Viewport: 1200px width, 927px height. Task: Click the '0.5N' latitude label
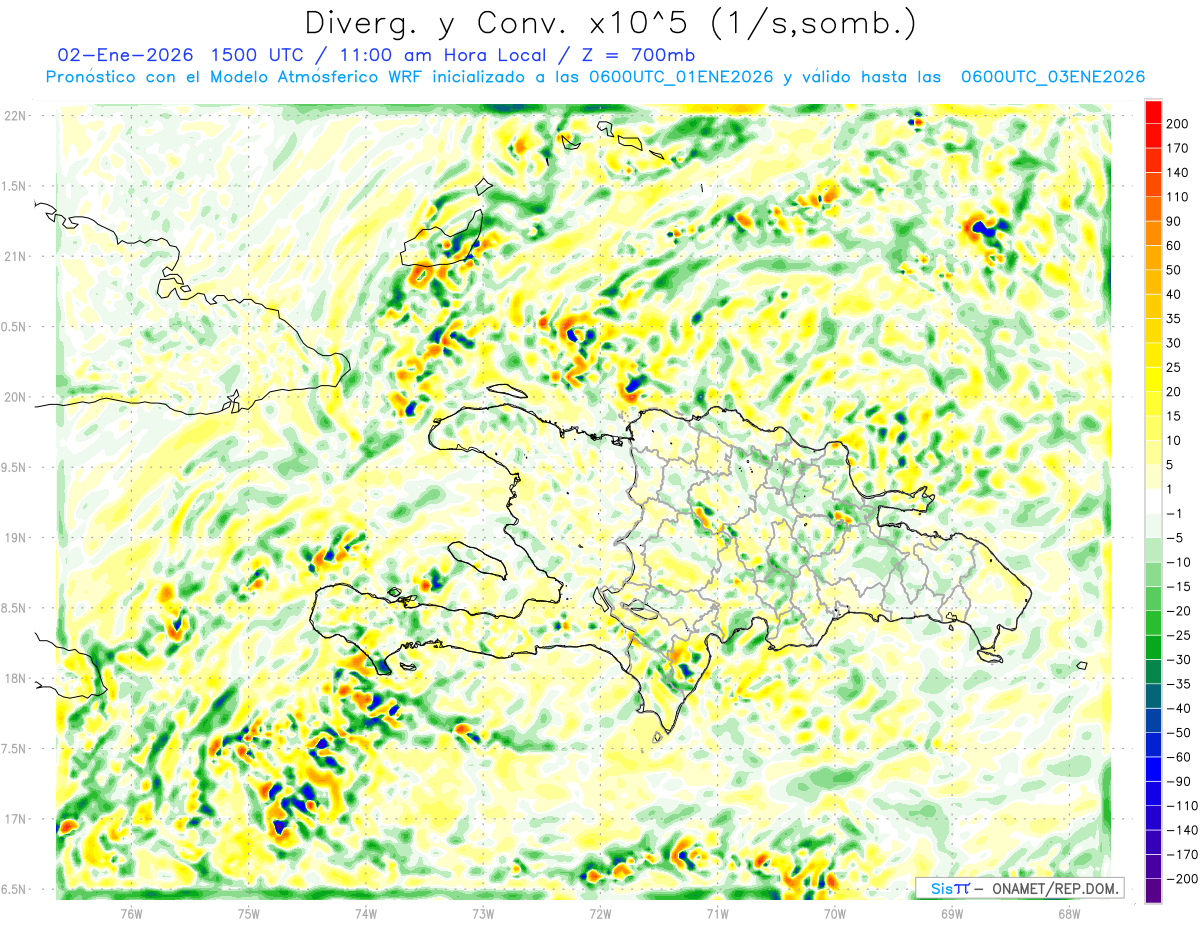click(15, 327)
